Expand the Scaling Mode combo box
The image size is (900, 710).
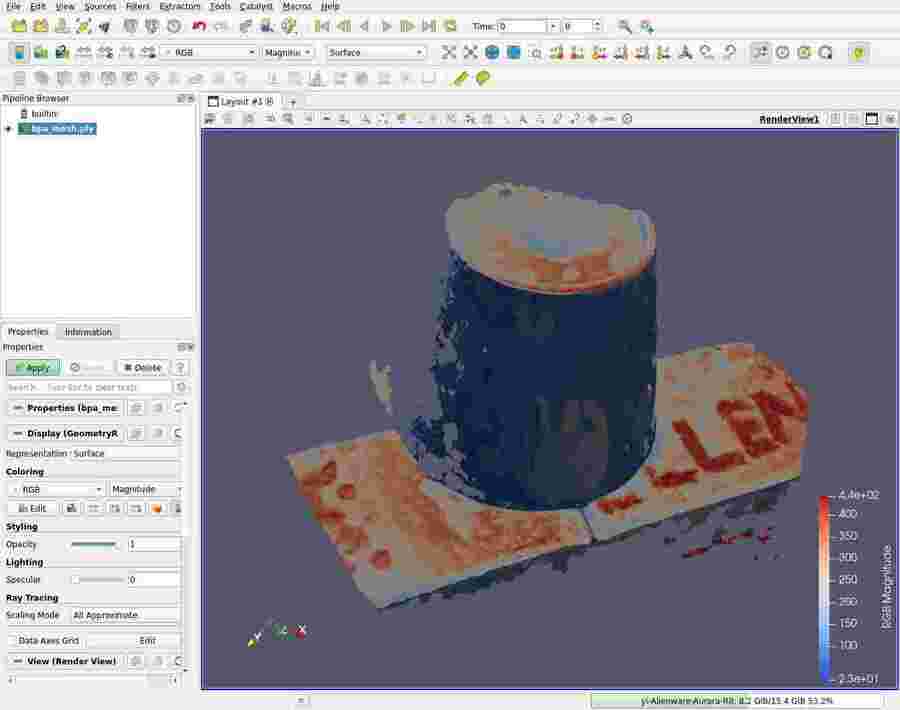(124, 615)
